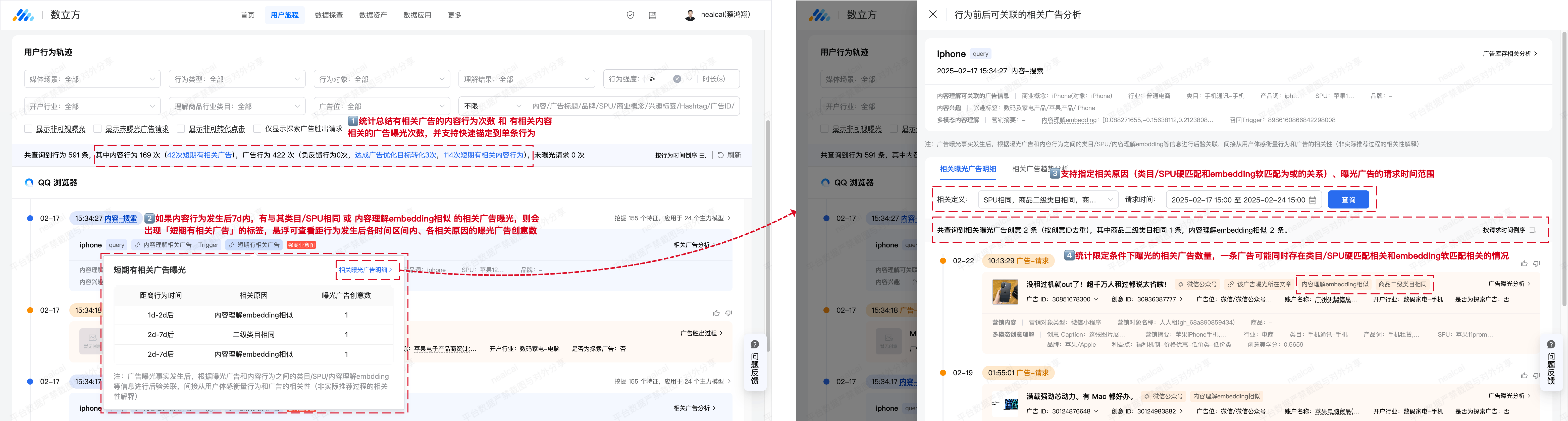The height and width of the screenshot is (421, 1568).
Task: Expand the 广告位 filter dropdown
Action: tap(382, 106)
